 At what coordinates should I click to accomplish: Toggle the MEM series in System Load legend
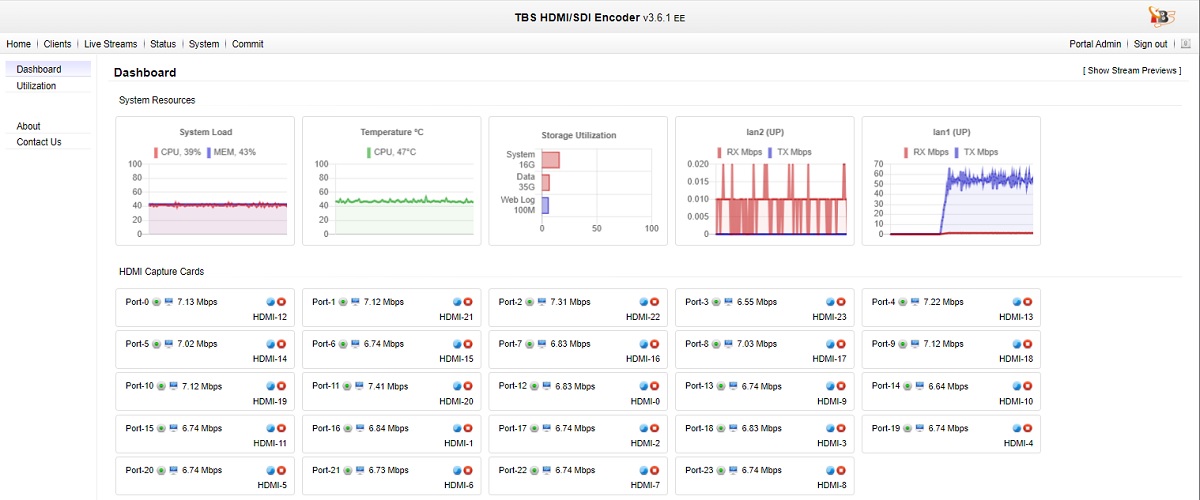click(x=231, y=152)
